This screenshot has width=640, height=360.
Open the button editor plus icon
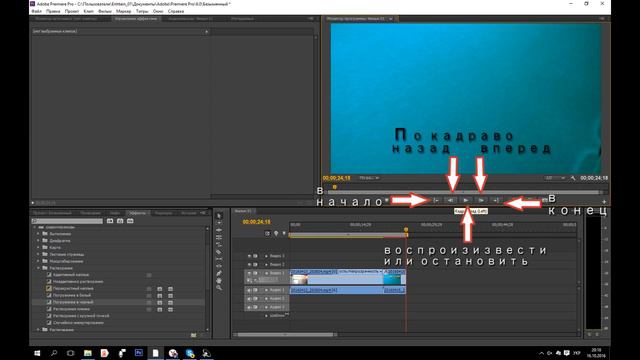tap(604, 202)
